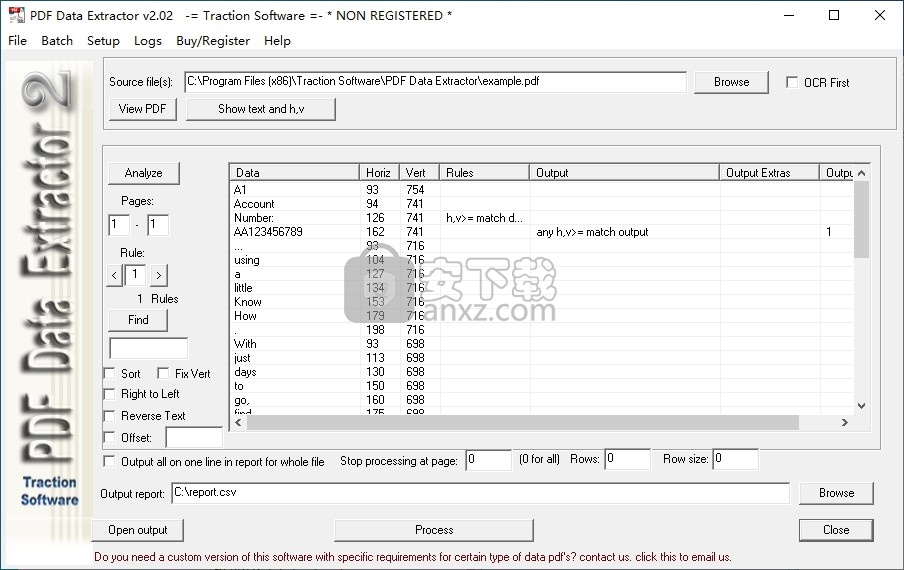Click the Horiz column header

pos(379,173)
